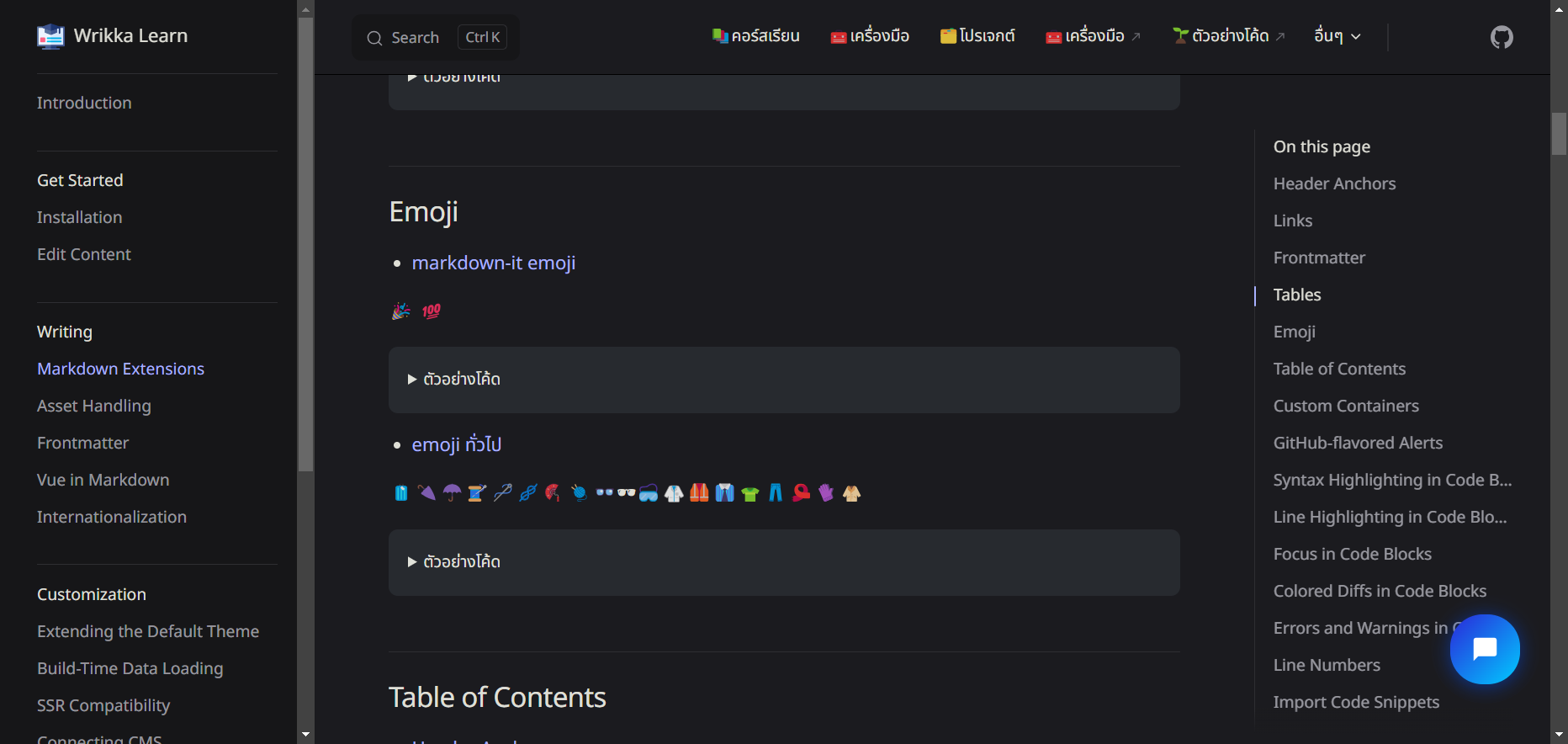This screenshot has width=1568, height=744.
Task: Click the purple umbrella emoji
Action: 452,493
